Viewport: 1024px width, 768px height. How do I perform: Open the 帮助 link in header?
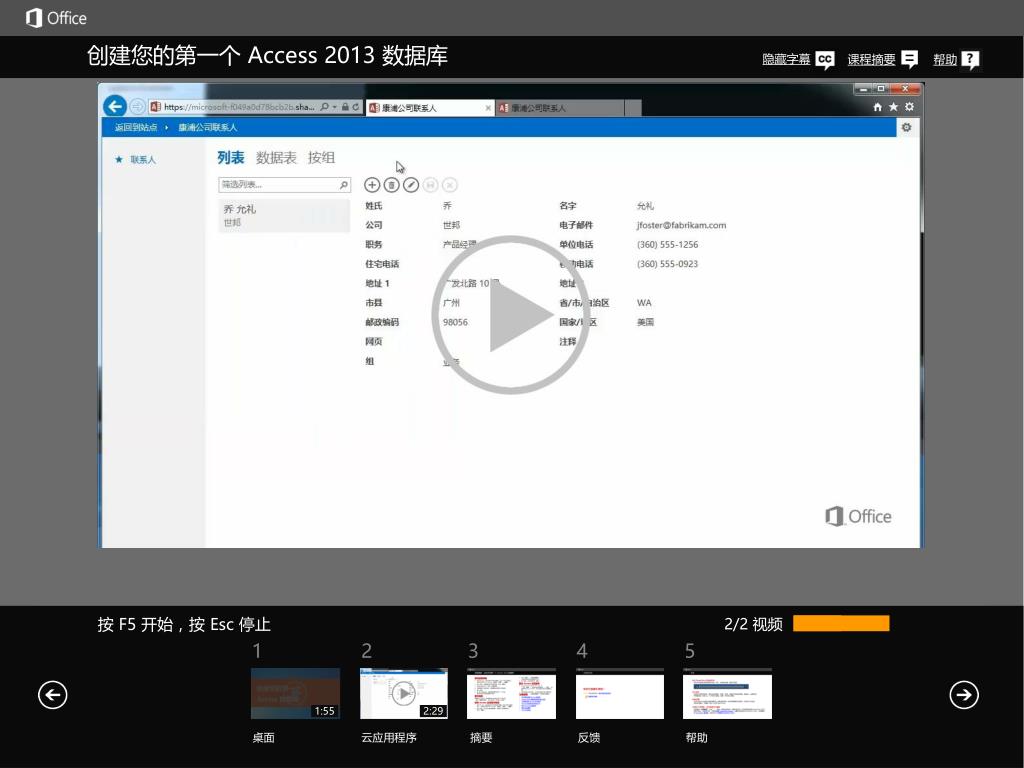pyautogui.click(x=944, y=59)
